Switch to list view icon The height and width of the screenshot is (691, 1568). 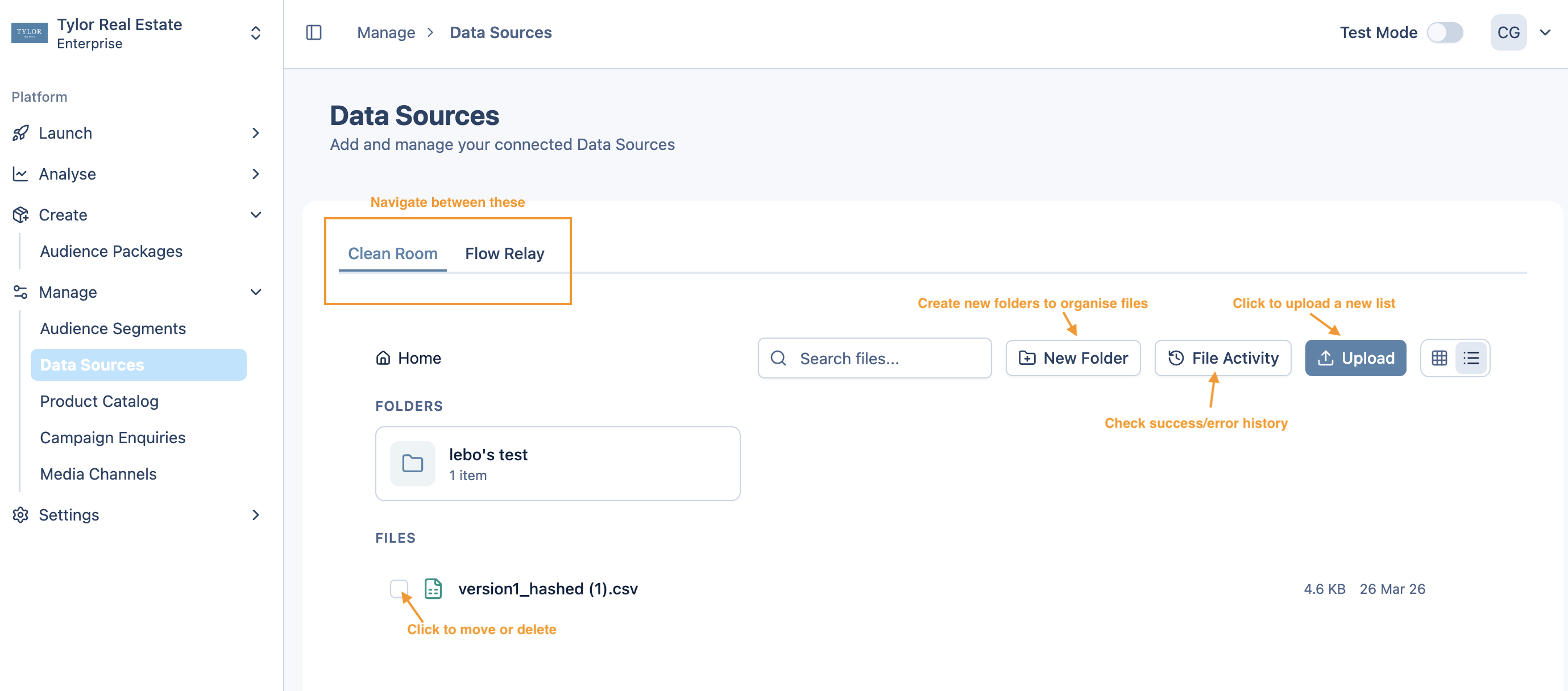point(1471,357)
